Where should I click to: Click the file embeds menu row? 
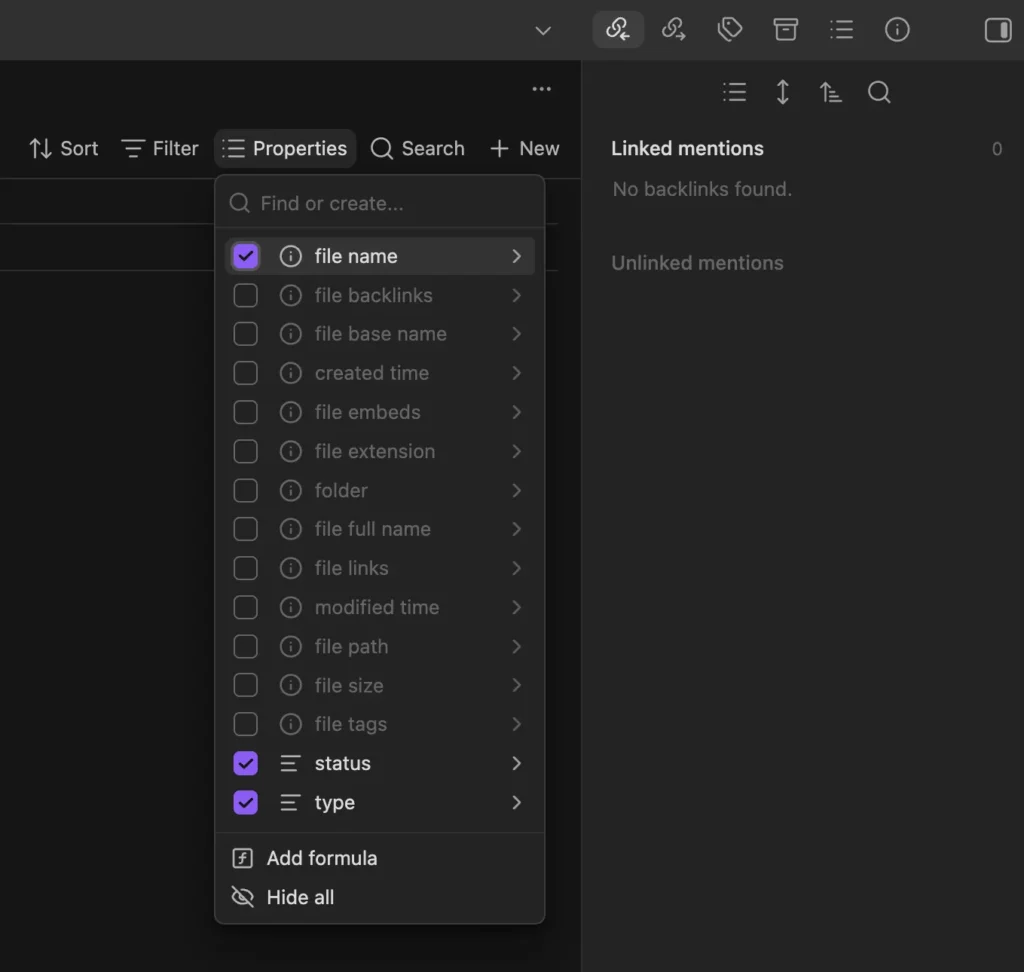(379, 412)
